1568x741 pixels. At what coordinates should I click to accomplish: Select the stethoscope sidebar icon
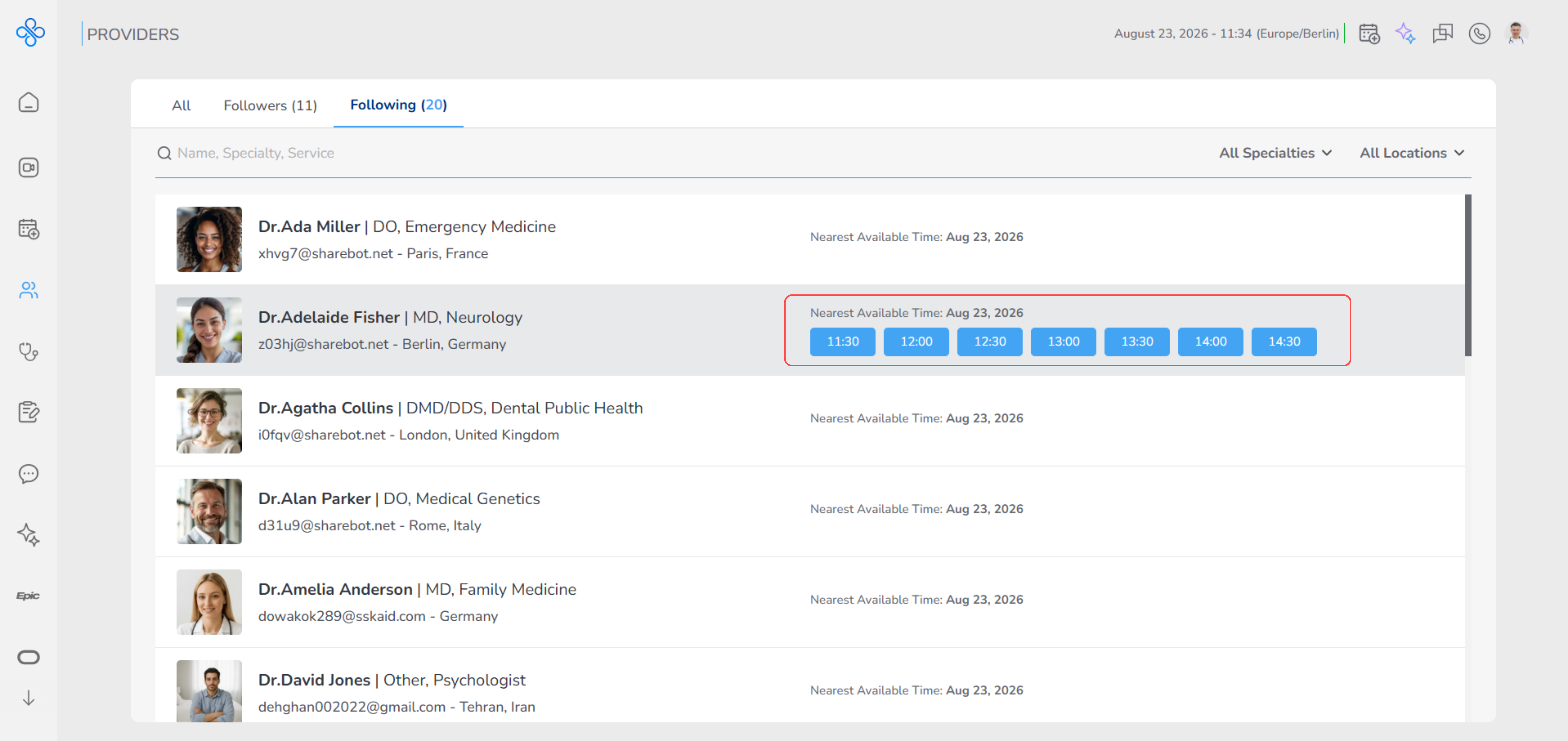tap(29, 352)
